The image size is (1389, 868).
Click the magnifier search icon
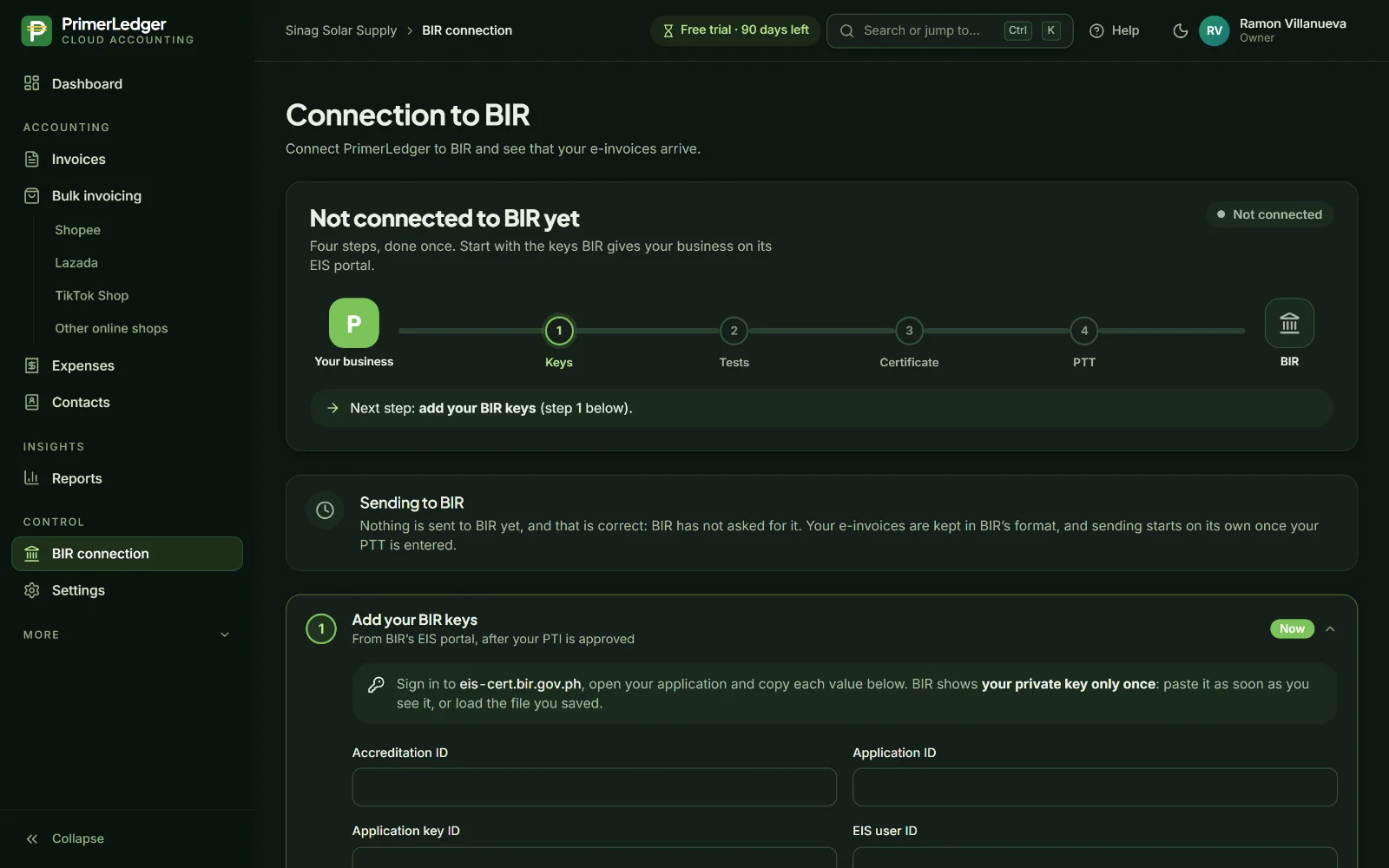point(846,30)
